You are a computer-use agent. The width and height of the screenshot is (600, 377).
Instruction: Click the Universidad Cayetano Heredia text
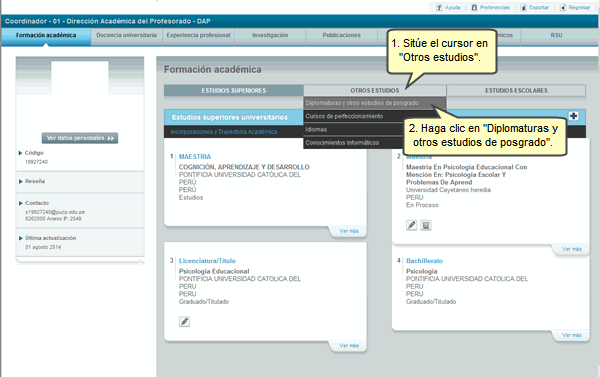pos(448,190)
